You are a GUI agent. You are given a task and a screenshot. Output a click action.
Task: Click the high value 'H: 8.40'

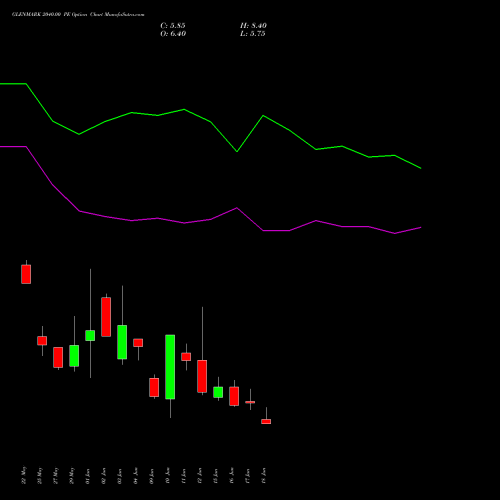coord(253,26)
